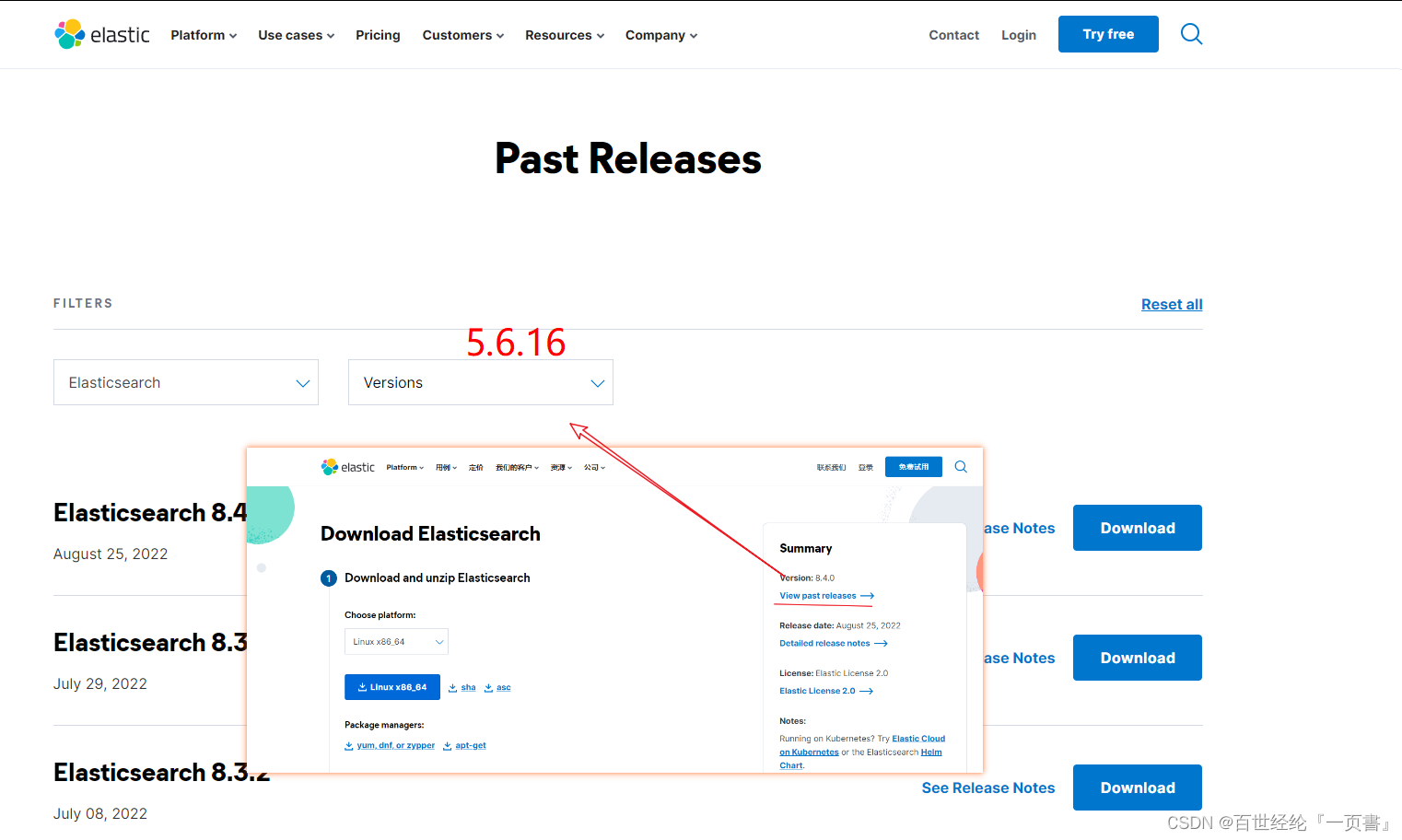Expand the Use cases menu
This screenshot has width=1402, height=840.
point(296,35)
